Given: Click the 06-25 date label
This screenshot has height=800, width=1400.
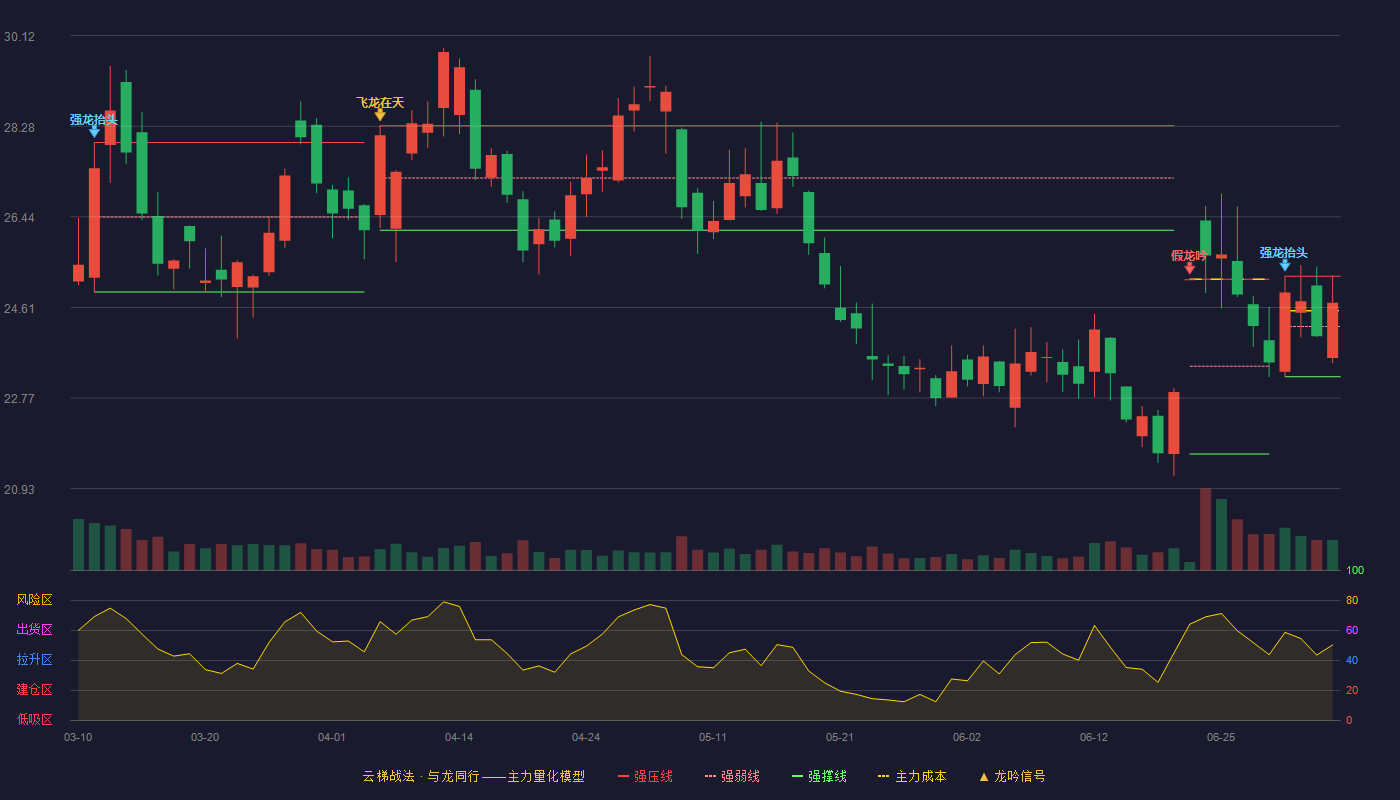Looking at the screenshot, I should pos(1221,737).
